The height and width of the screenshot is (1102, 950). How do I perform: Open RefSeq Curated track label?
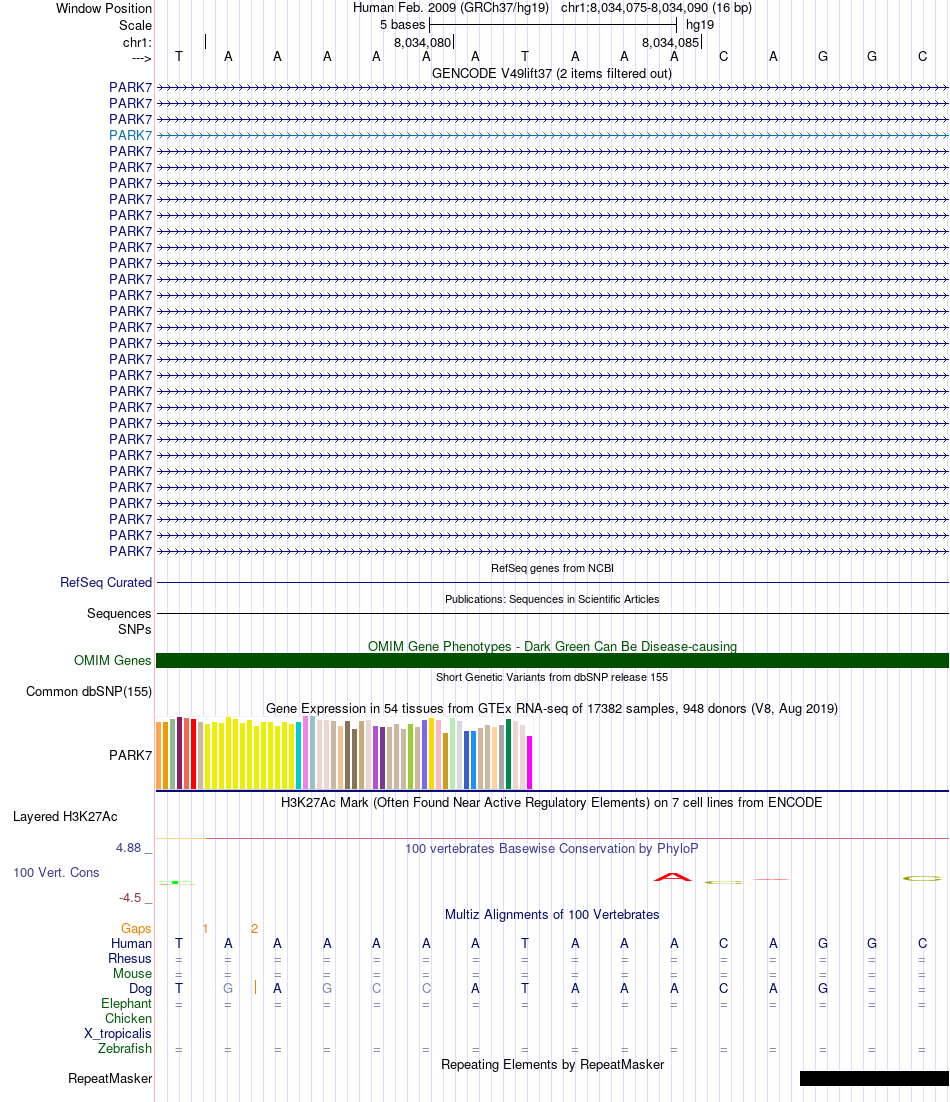coord(106,582)
